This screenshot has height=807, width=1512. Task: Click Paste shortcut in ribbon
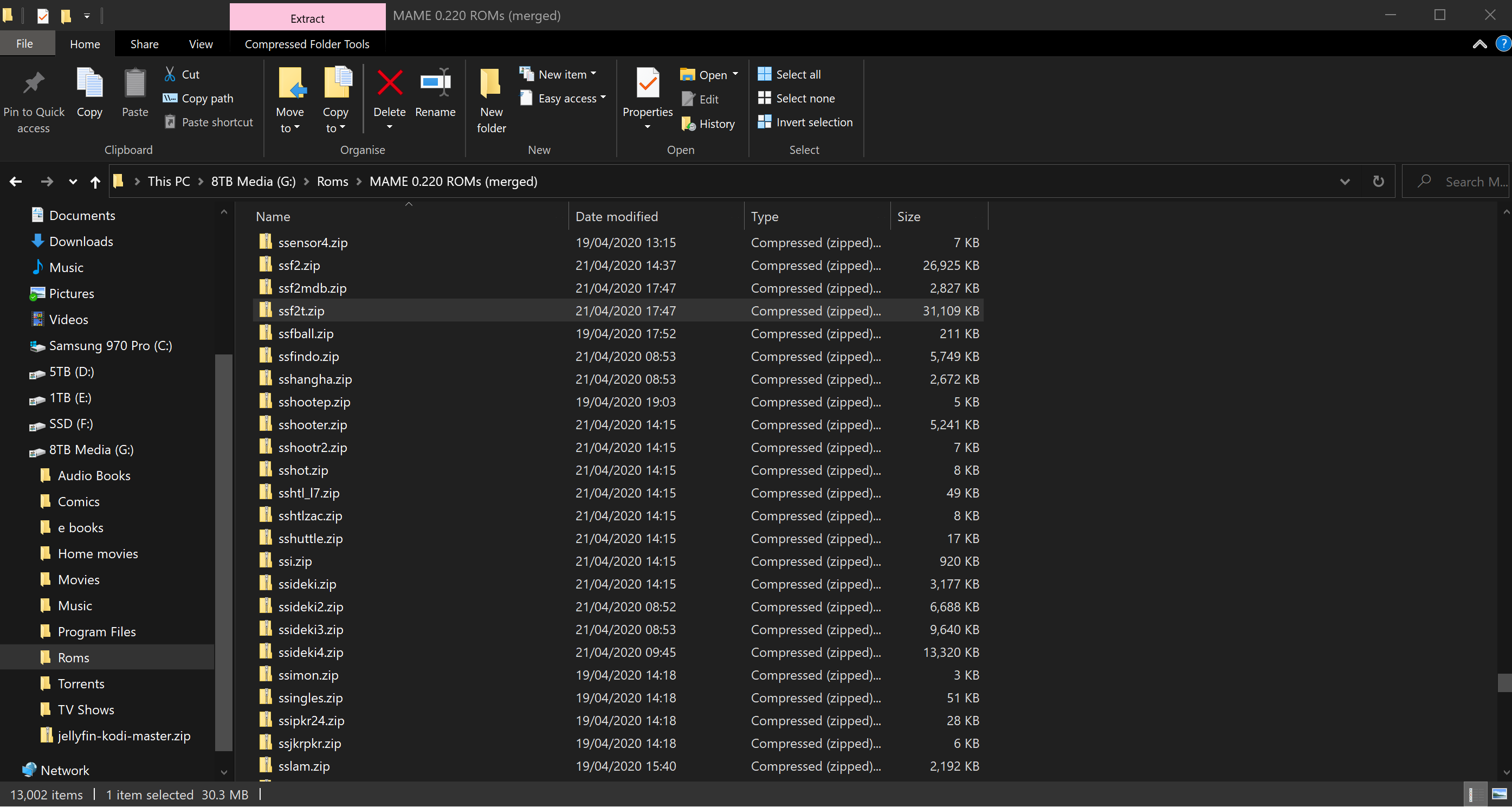(x=209, y=122)
